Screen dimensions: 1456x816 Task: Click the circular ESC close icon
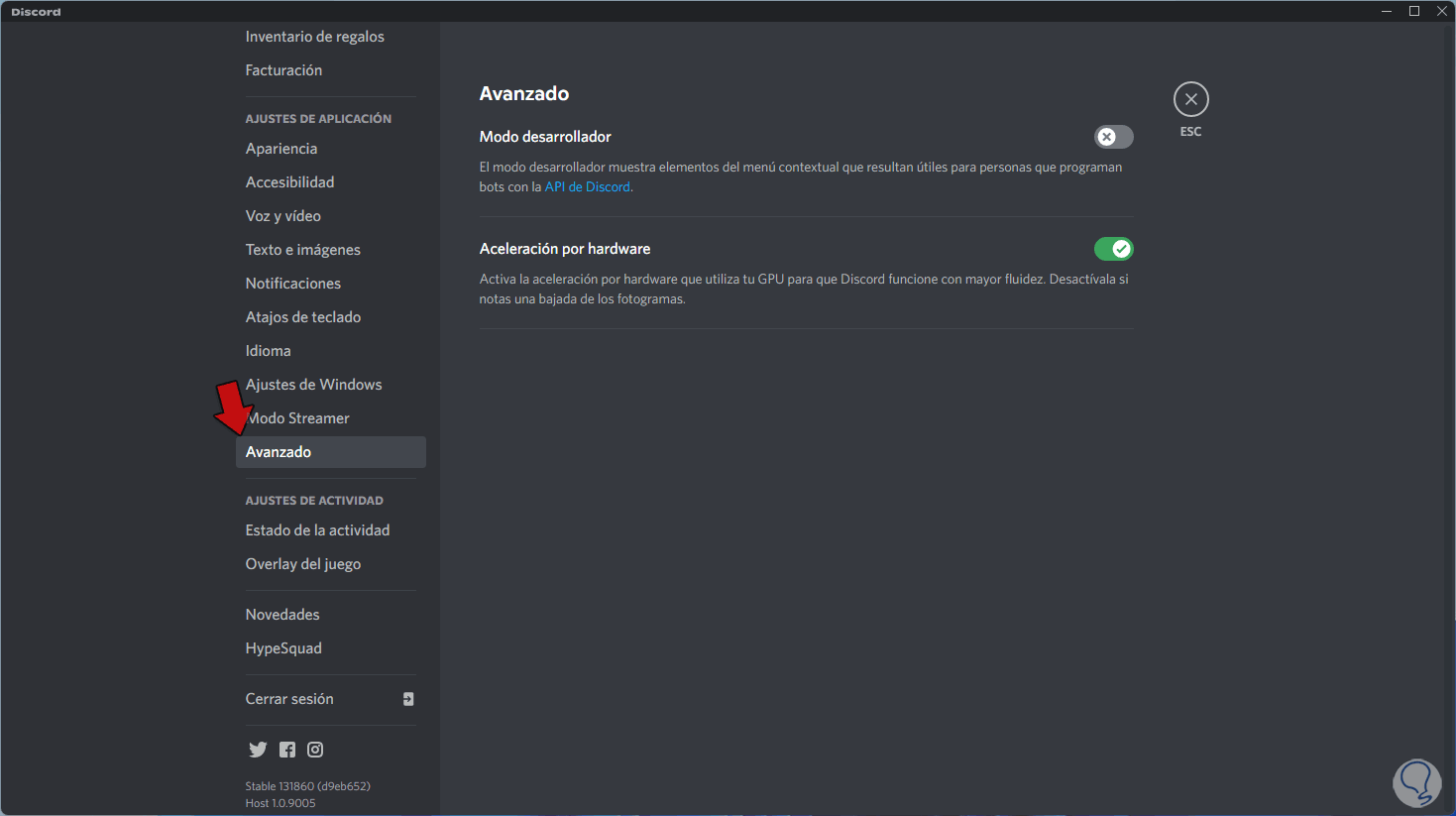pyautogui.click(x=1190, y=99)
